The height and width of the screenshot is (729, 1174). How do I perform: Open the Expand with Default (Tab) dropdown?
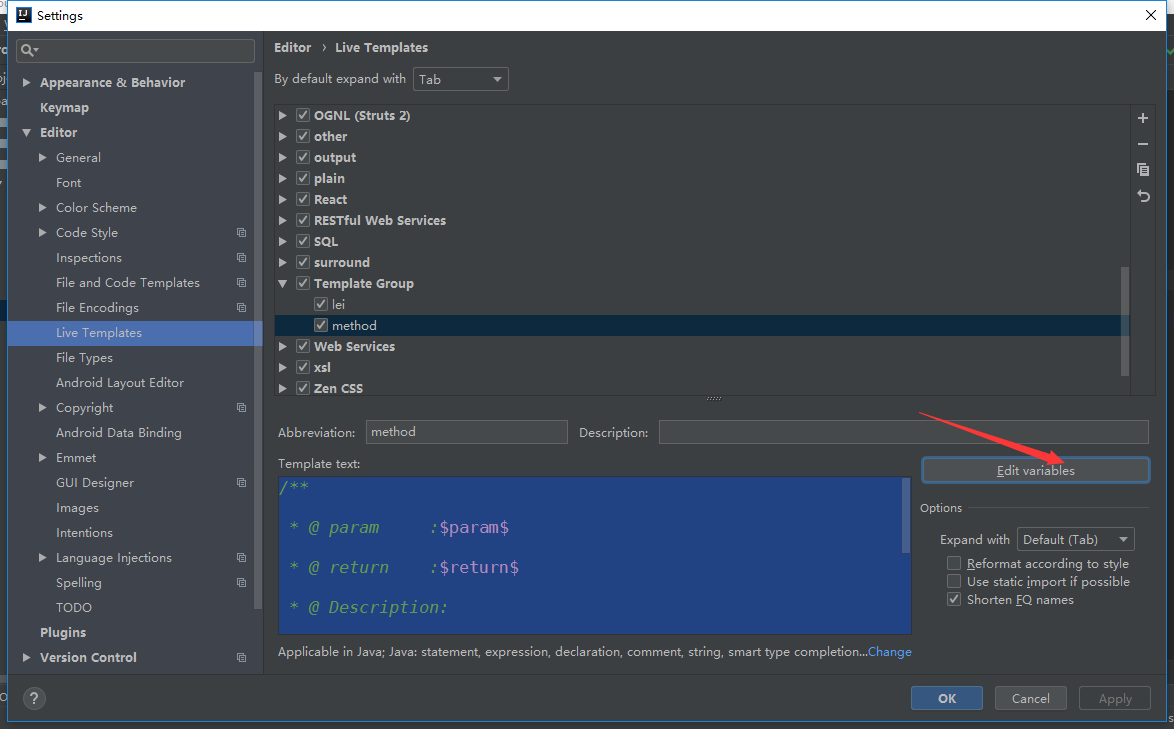(1075, 540)
